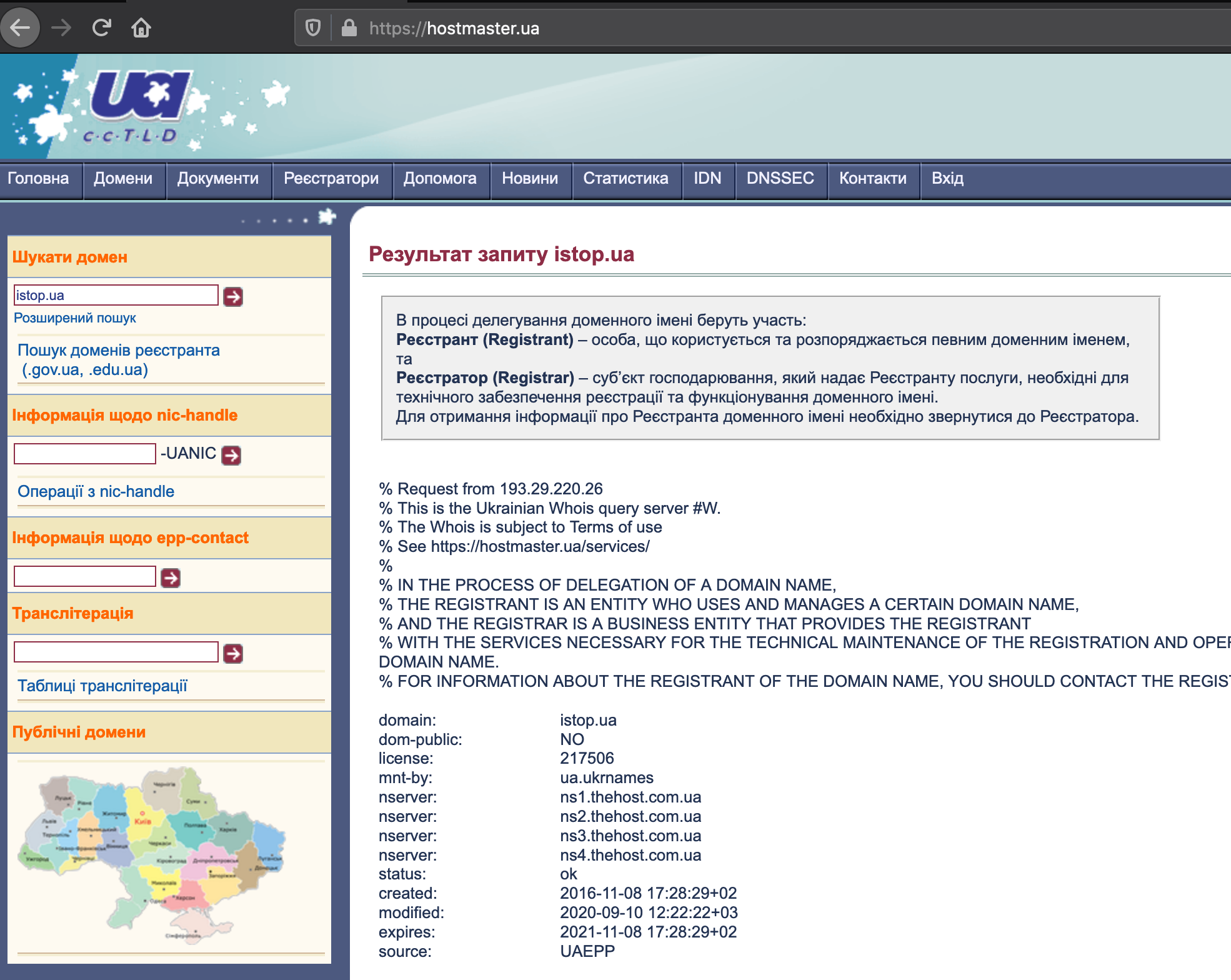1231x980 pixels.
Task: Click the padlock site security icon
Action: (x=349, y=27)
